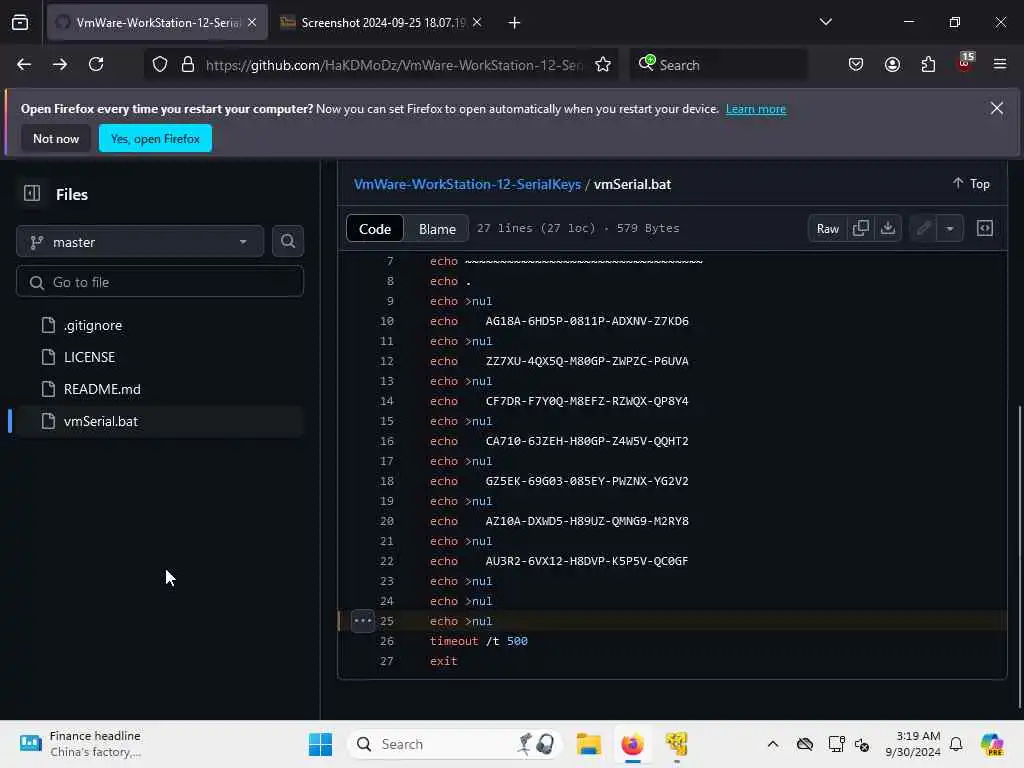
Task: Open the symbols panel
Action: pos(985,229)
